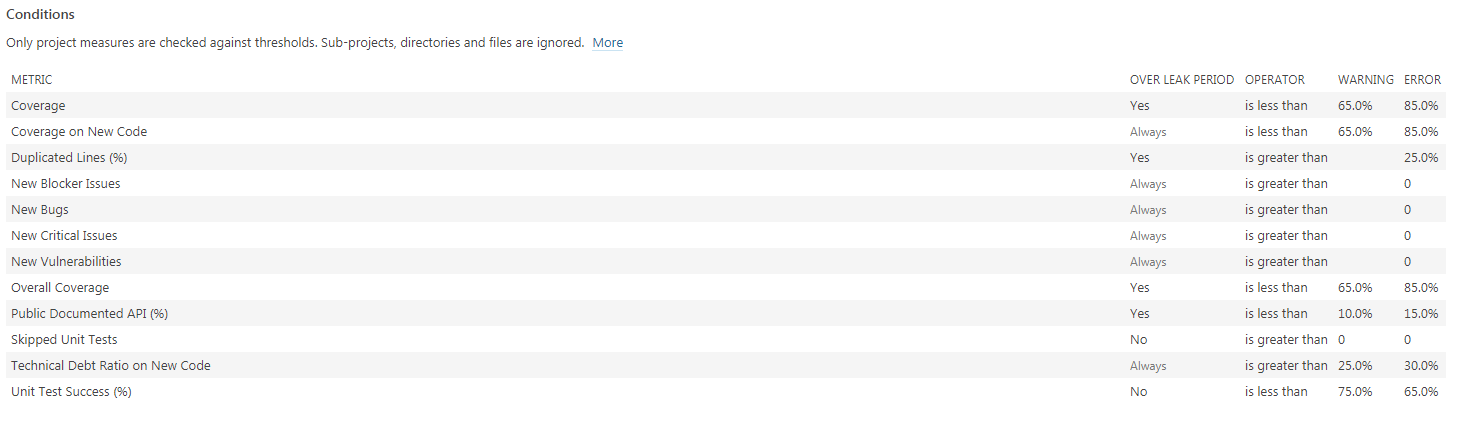Click the OVER LEAK PERIOD column header
This screenshot has width=1470, height=431.
[x=1182, y=79]
